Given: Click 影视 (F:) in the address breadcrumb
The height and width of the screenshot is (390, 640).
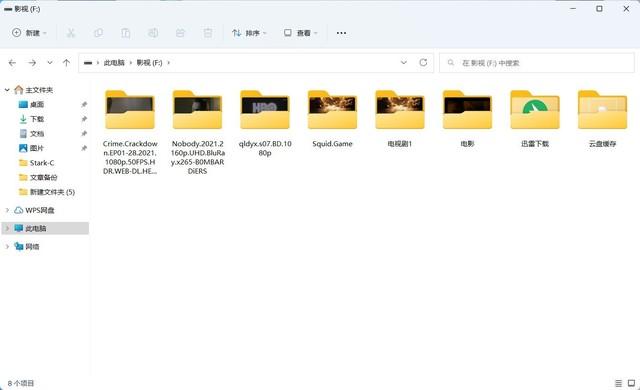Looking at the screenshot, I should (149, 63).
